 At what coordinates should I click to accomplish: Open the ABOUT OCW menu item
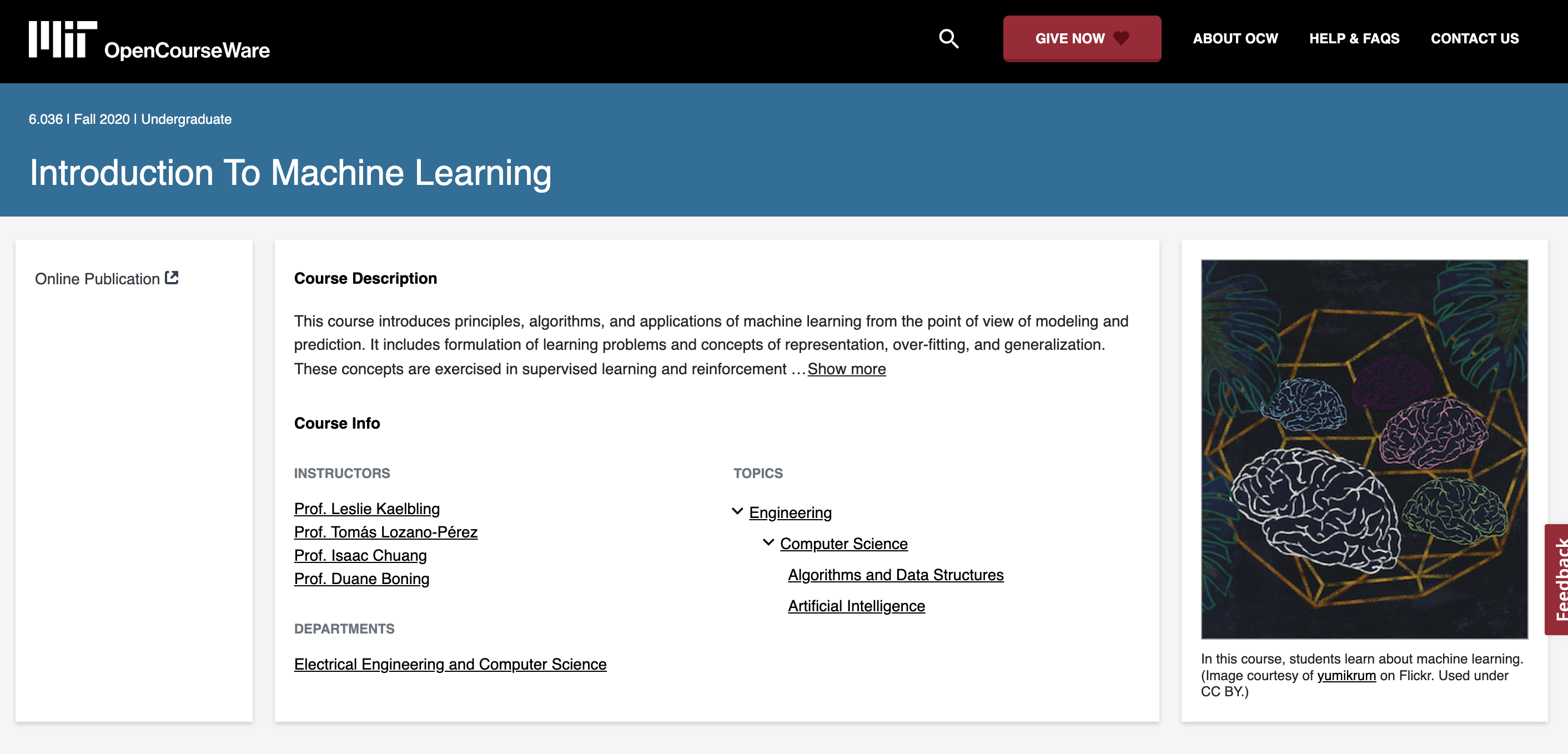pyautogui.click(x=1235, y=38)
